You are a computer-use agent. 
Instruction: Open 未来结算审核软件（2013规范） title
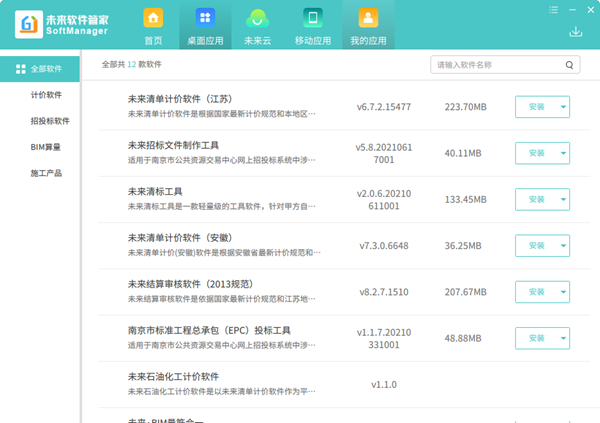point(191,284)
